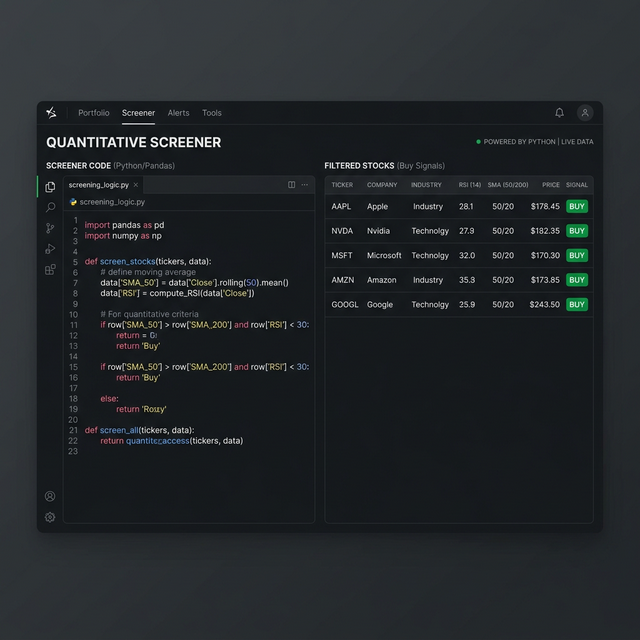The width and height of the screenshot is (640, 640).
Task: Select the AMZN ticker cell
Action: (343, 280)
